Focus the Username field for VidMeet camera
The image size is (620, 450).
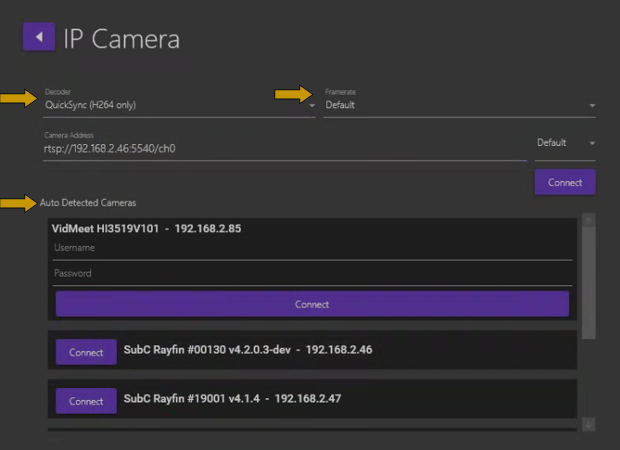tap(312, 248)
